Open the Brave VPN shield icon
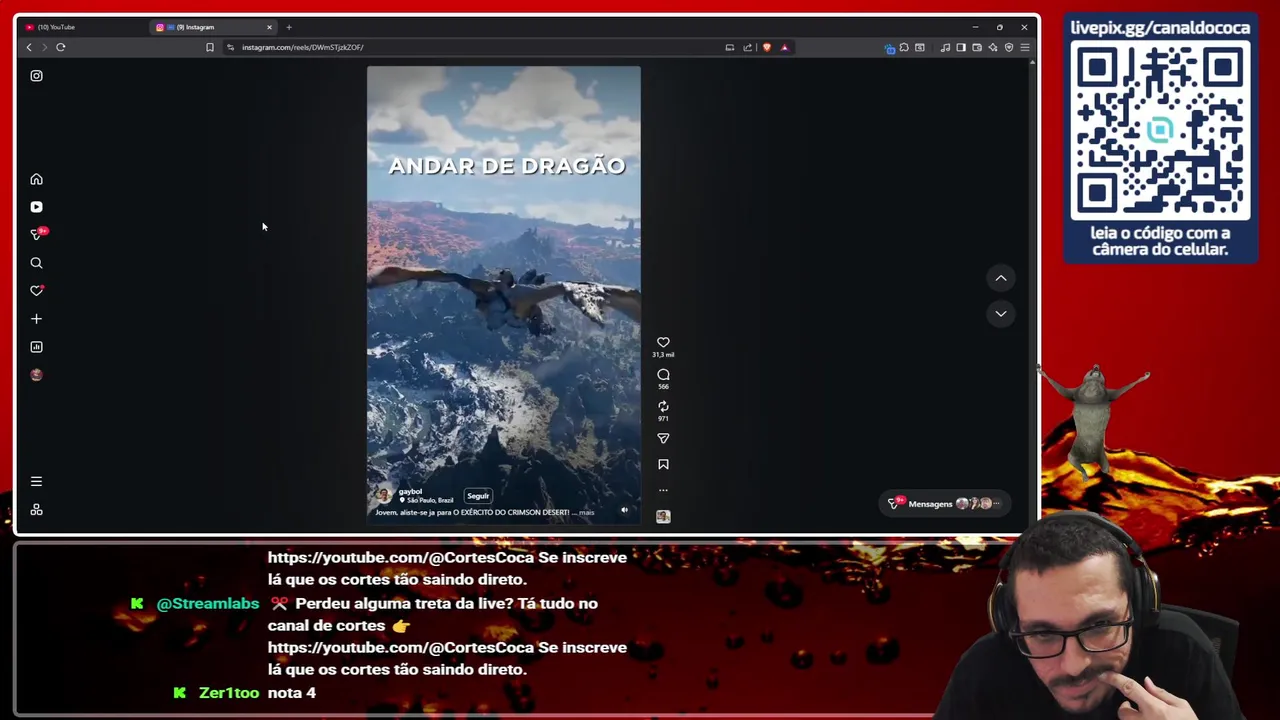This screenshot has height=720, width=1280. [1009, 47]
